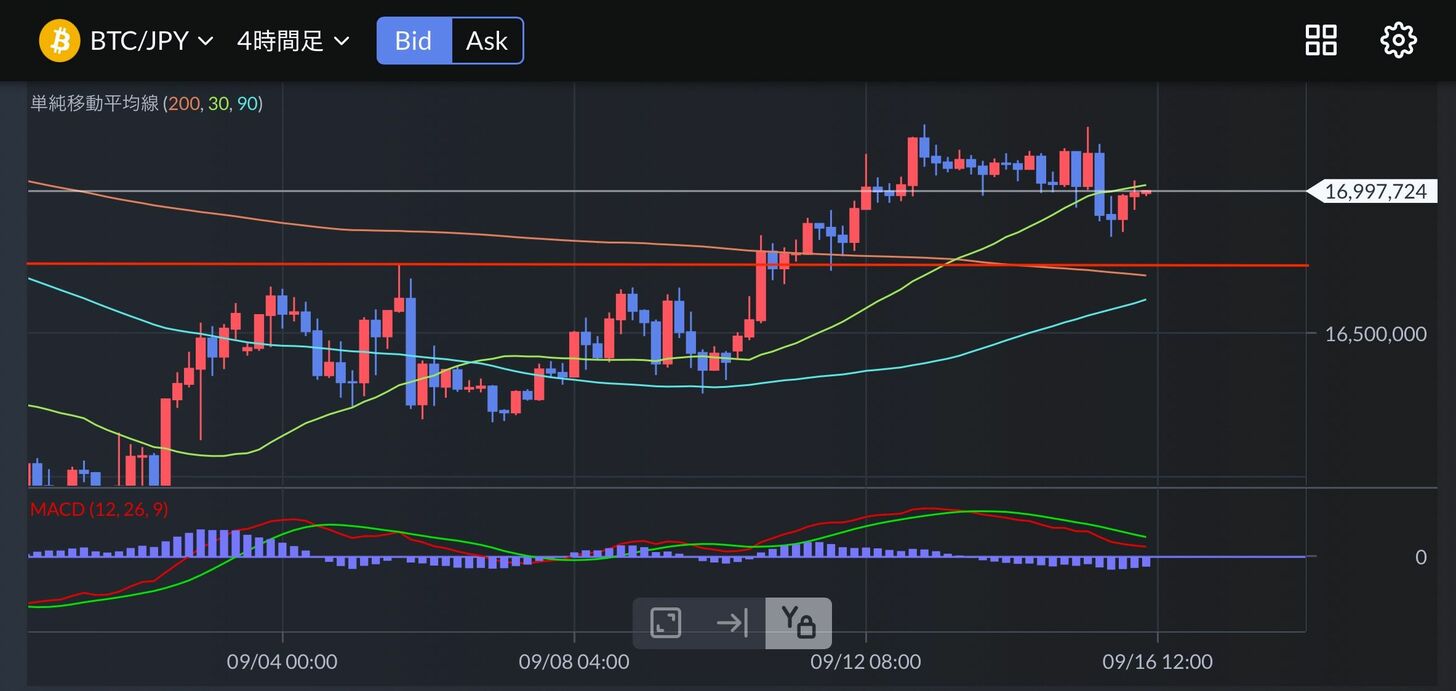Click the 09/16 12:00 time axis label
The height and width of the screenshot is (691, 1456).
coord(1157,662)
